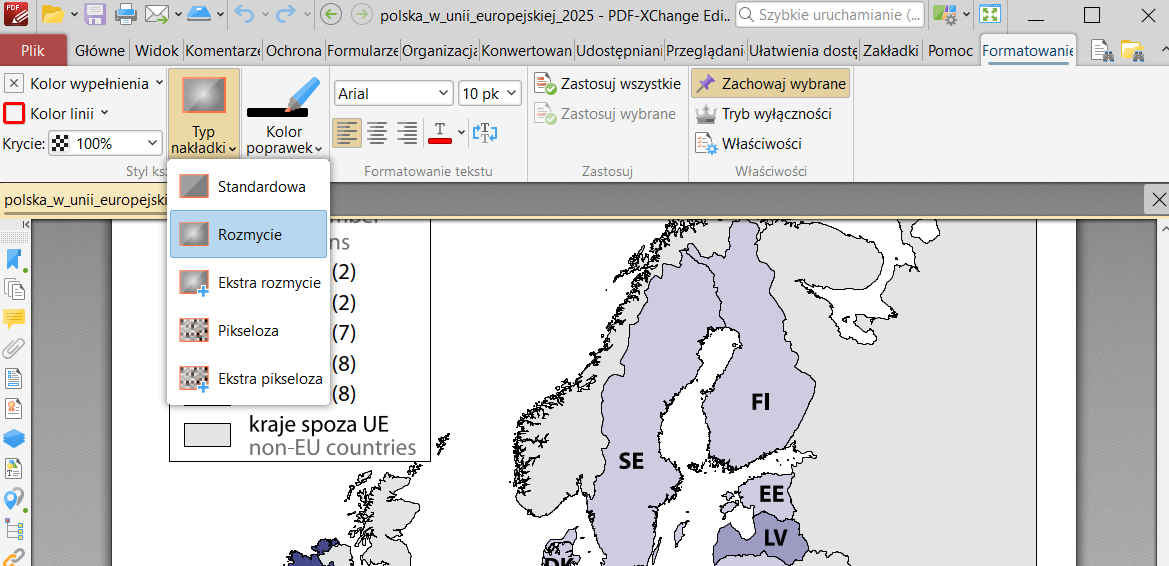Screen dimensions: 1169x566
Task: Open the Arial font dropdown
Action: pyautogui.click(x=393, y=94)
